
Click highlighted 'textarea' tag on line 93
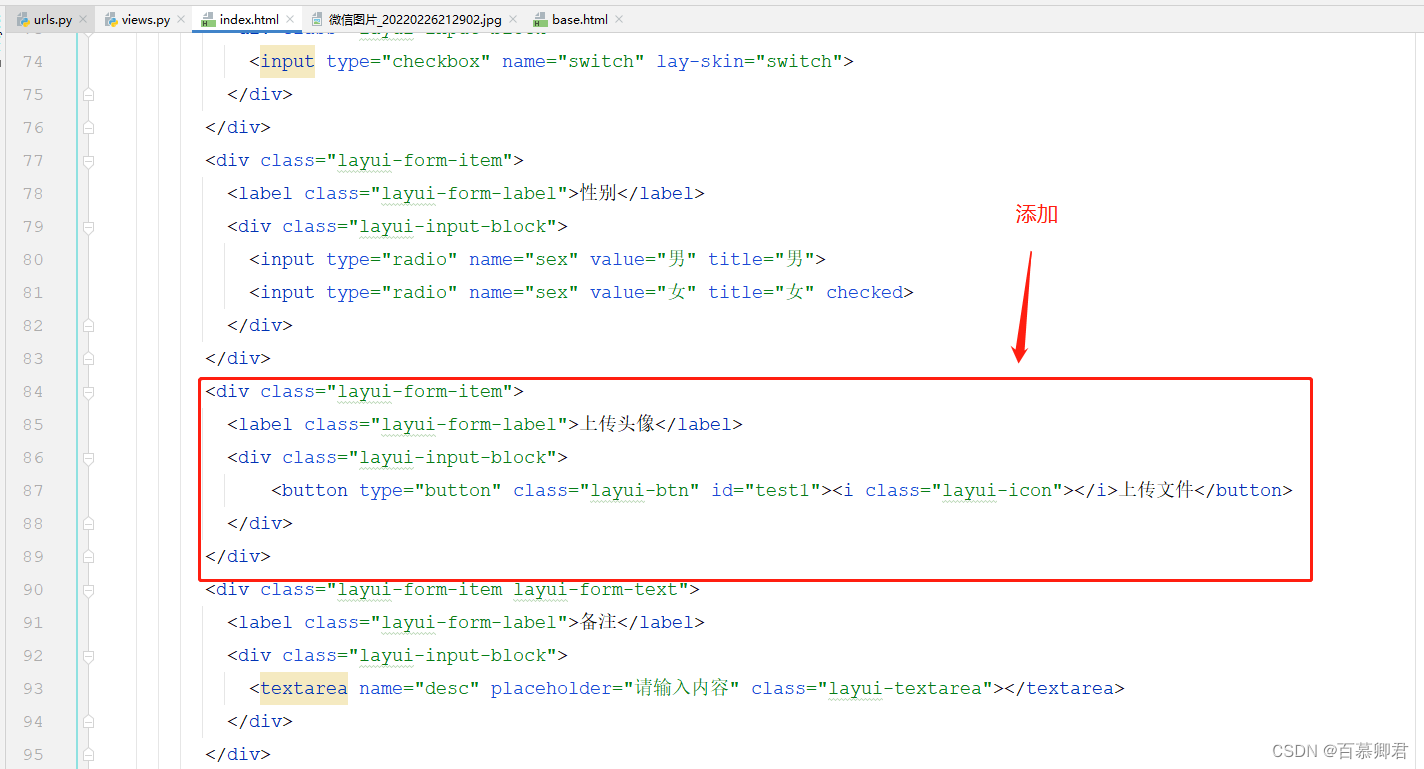tap(304, 689)
